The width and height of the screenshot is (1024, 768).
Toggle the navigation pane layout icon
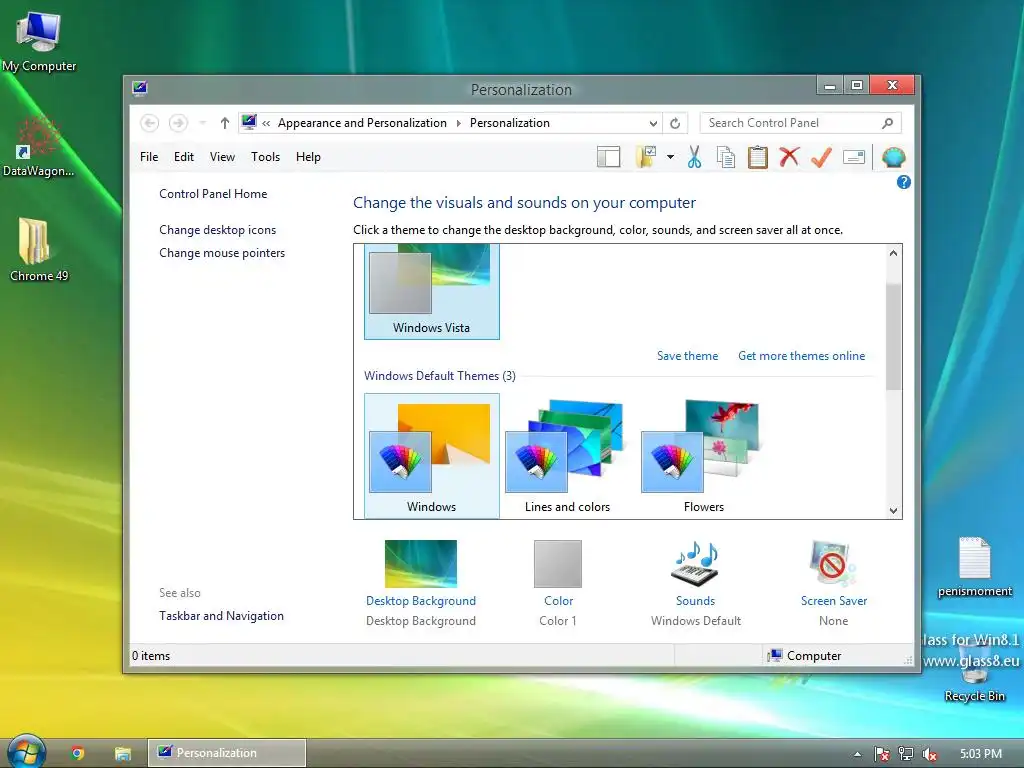point(608,157)
